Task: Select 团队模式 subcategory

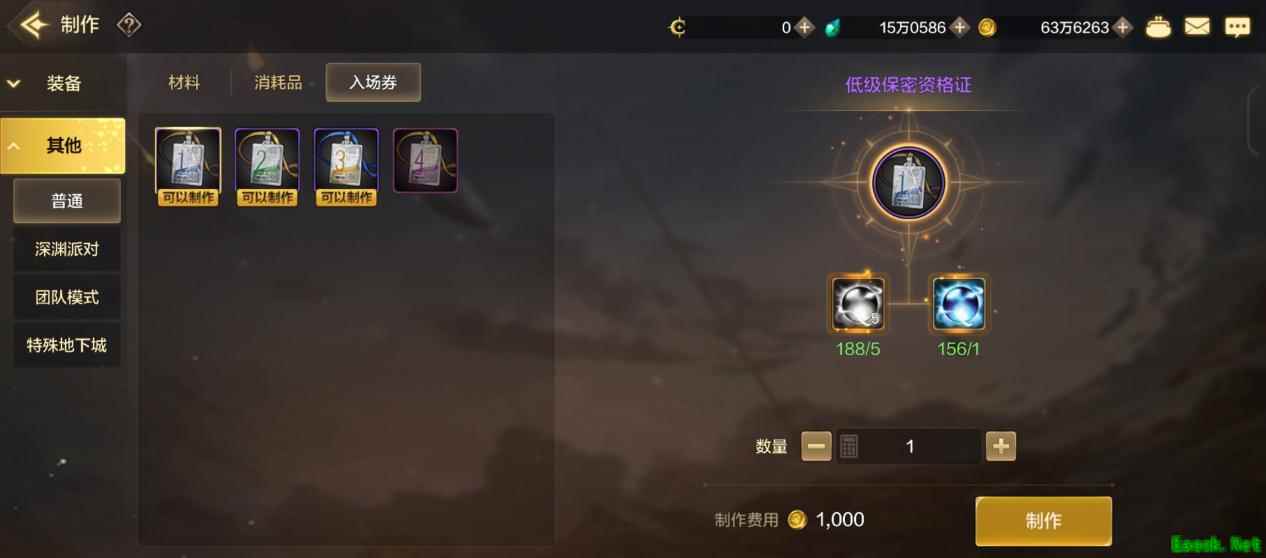Action: tap(67, 297)
